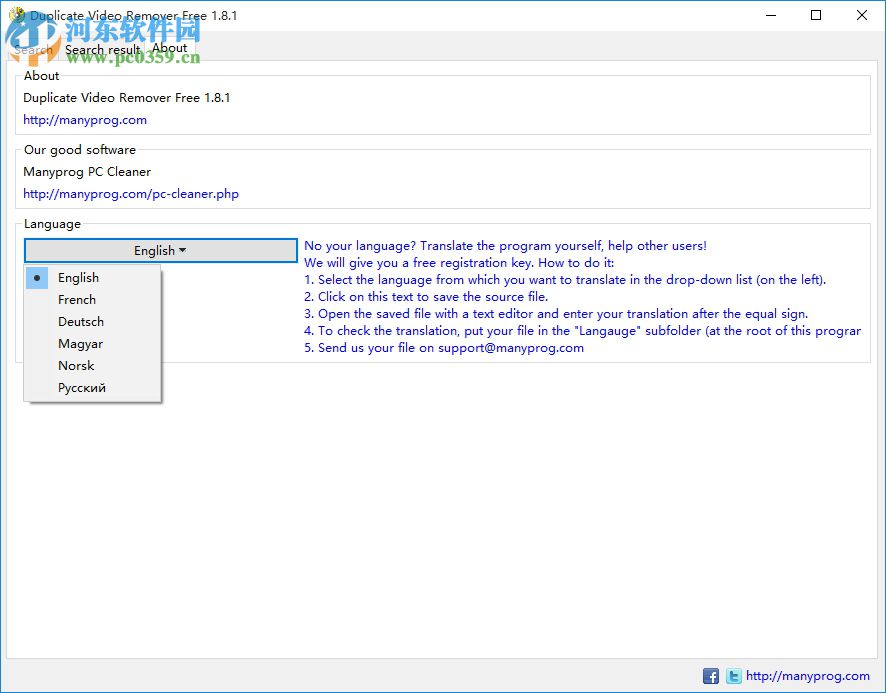
Task: Open the manyprog.com link under About
Action: point(85,119)
